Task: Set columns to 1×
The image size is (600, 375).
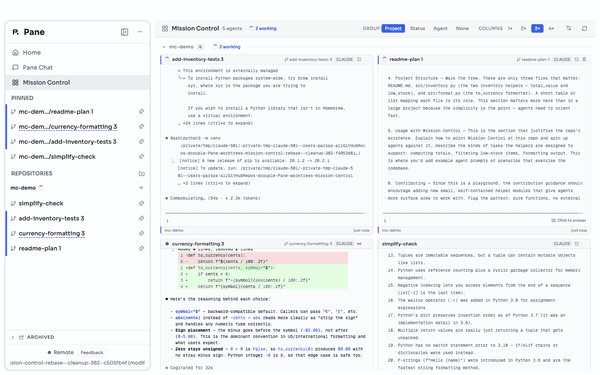Action: click(510, 28)
